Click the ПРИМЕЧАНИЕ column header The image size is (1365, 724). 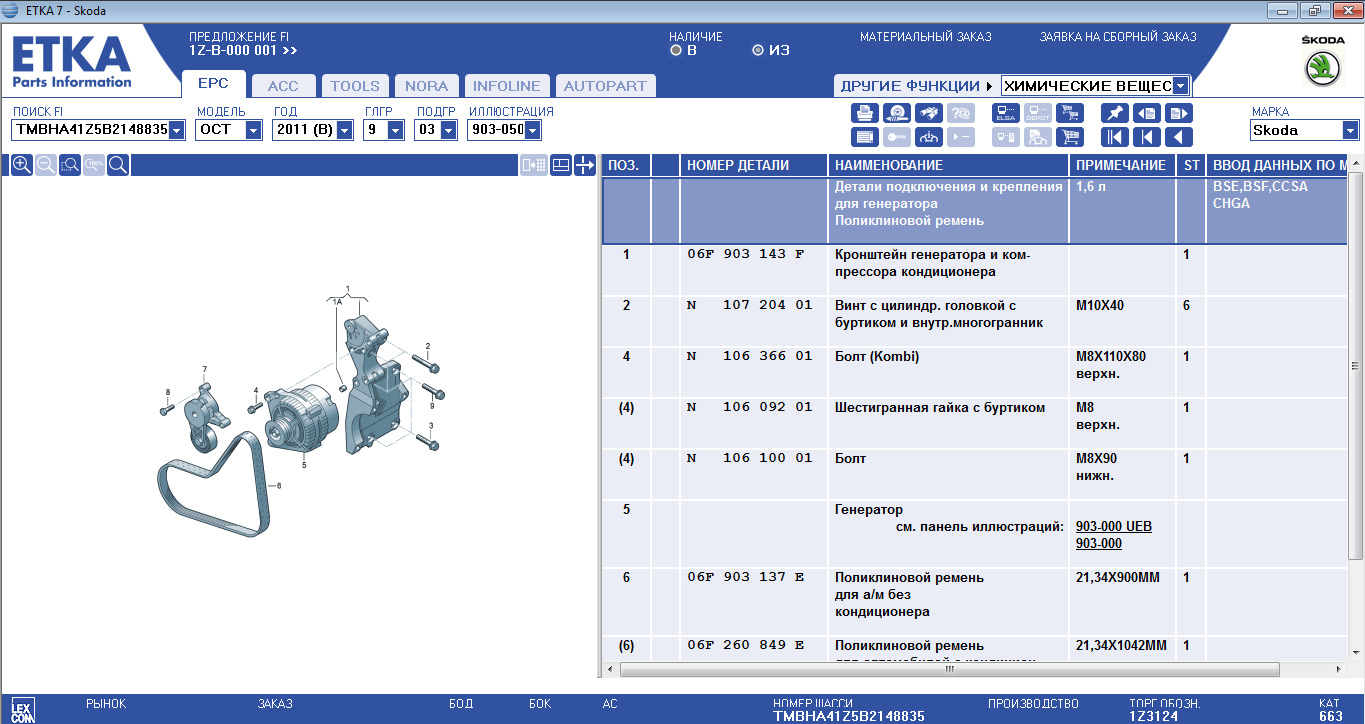pyautogui.click(x=1122, y=165)
